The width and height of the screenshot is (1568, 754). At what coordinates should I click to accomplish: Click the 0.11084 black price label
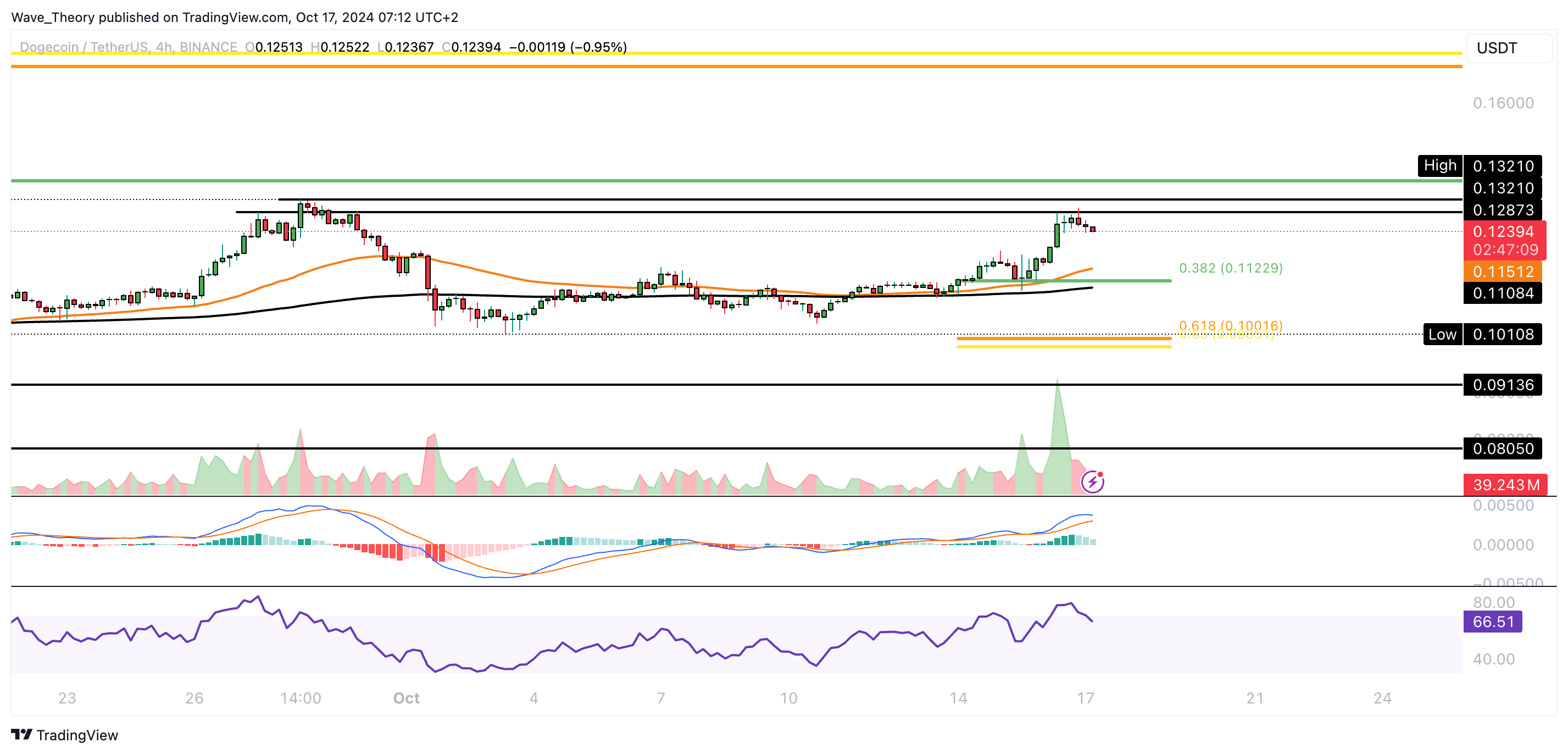click(x=1502, y=293)
